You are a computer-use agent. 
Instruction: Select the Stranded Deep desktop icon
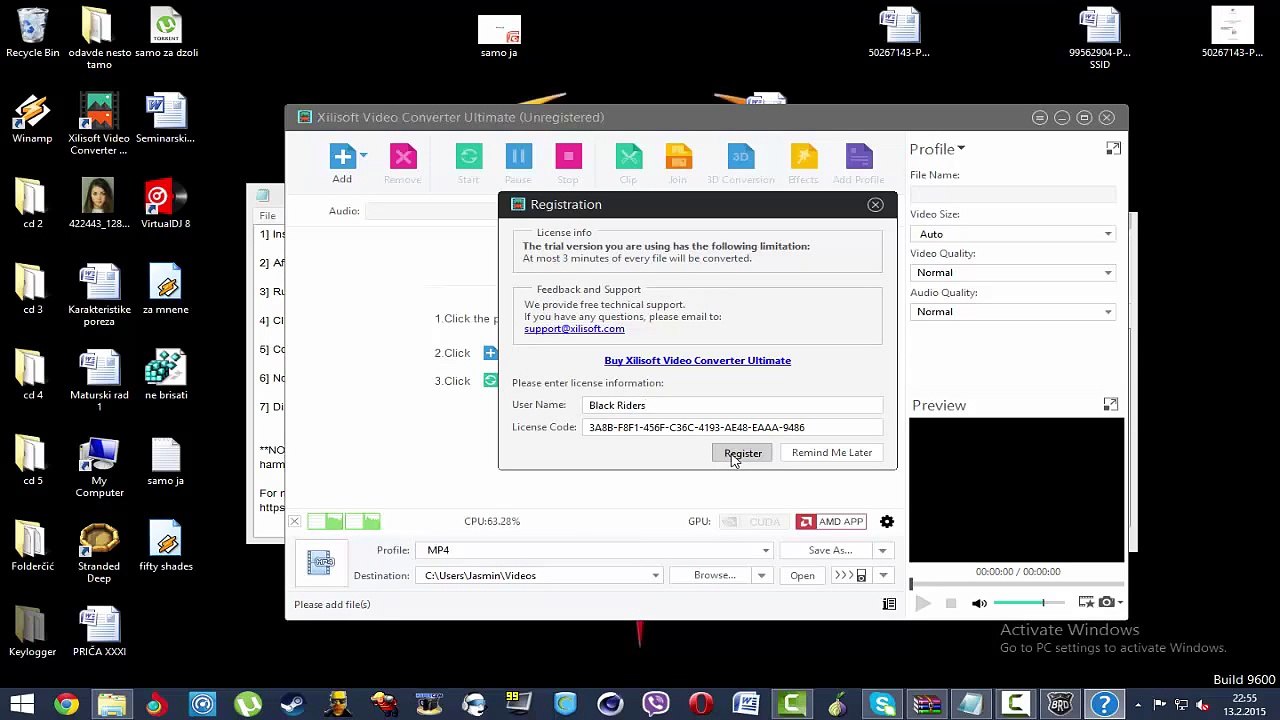99,553
